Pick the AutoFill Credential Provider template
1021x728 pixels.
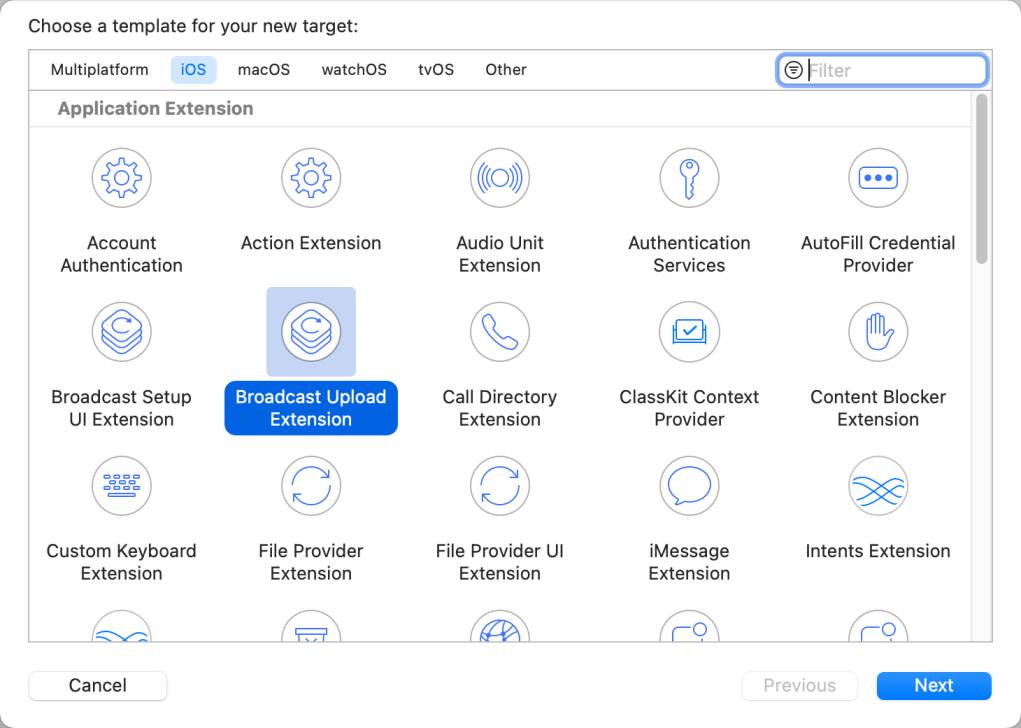point(878,205)
